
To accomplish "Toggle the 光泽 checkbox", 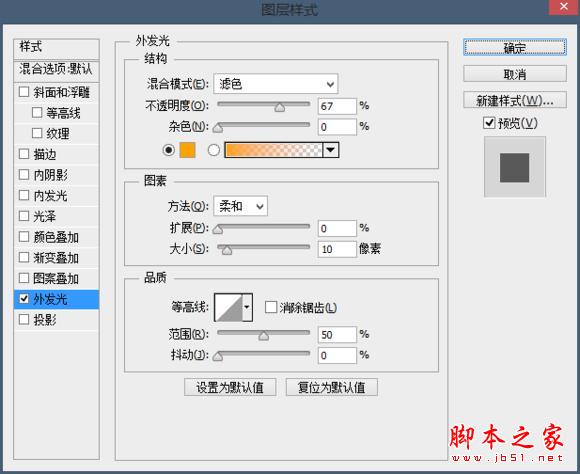I will click(x=24, y=216).
